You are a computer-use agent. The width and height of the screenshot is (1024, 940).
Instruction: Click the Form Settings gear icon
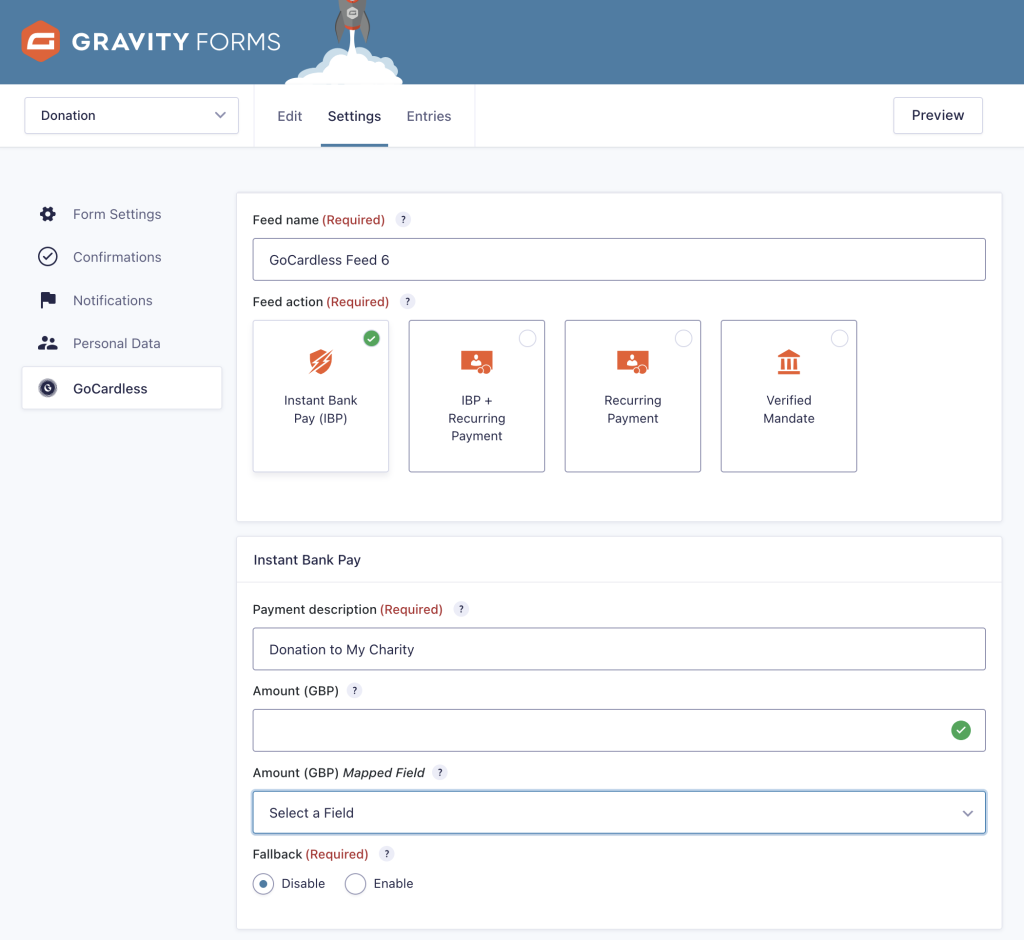[48, 214]
